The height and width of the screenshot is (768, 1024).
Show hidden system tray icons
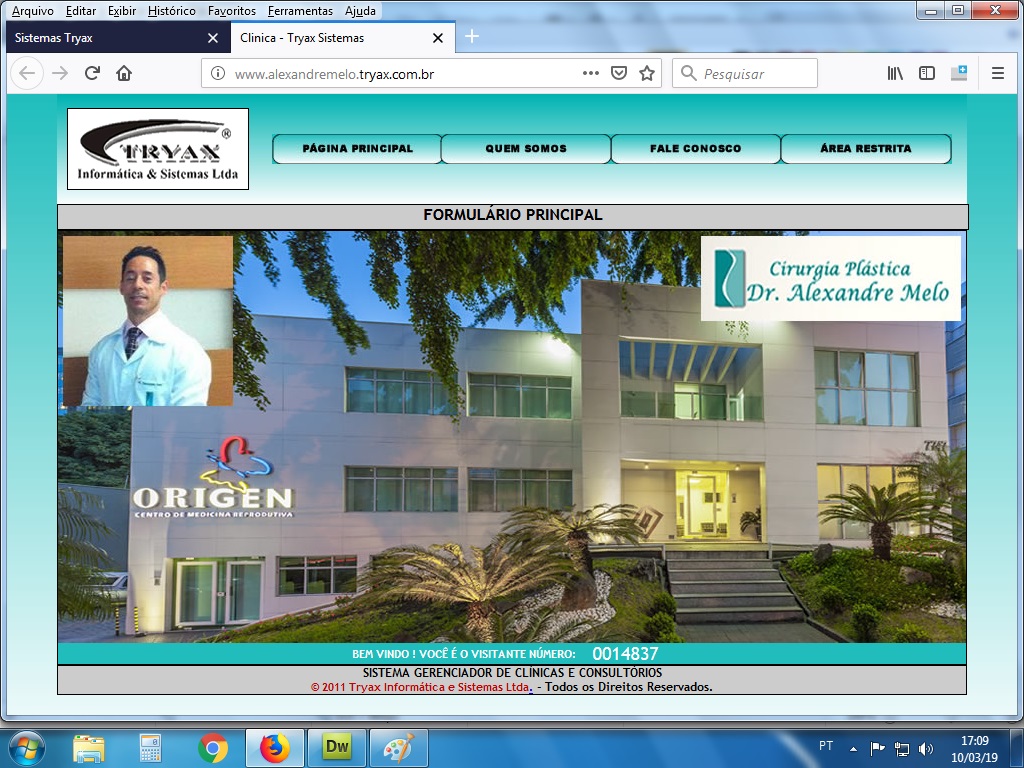click(853, 748)
